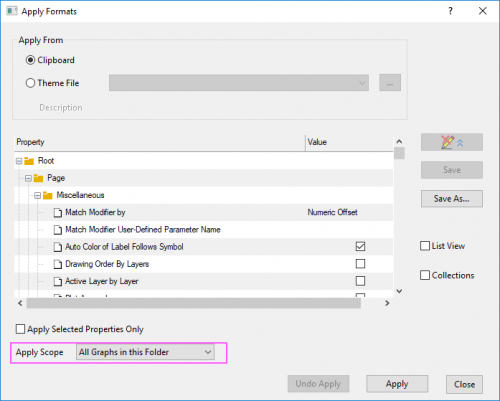500x401 pixels.
Task: Click the Root folder icon
Action: point(29,161)
